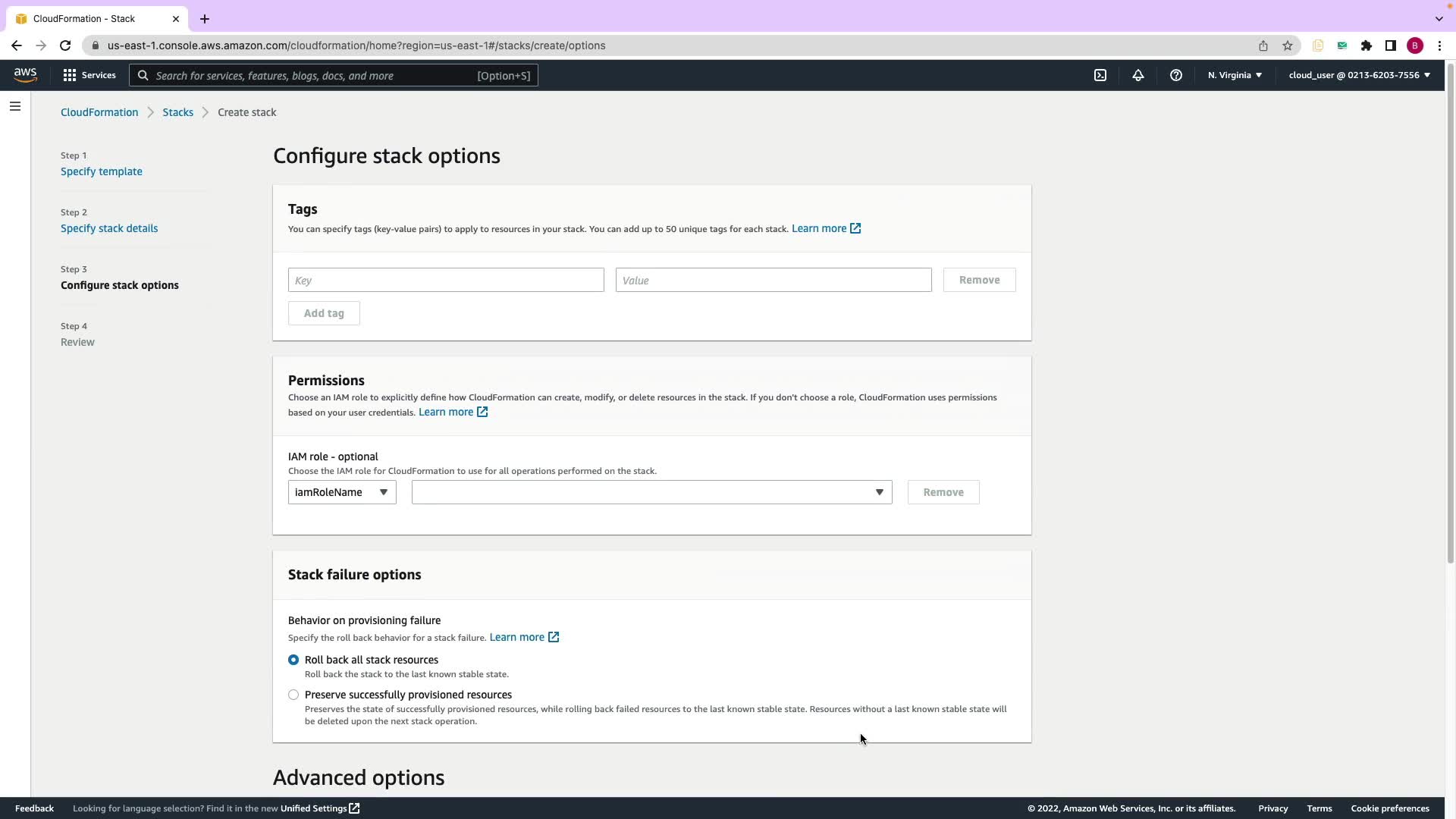Reload the page in the browser
Image resolution: width=1456 pixels, height=819 pixels.
click(x=65, y=45)
